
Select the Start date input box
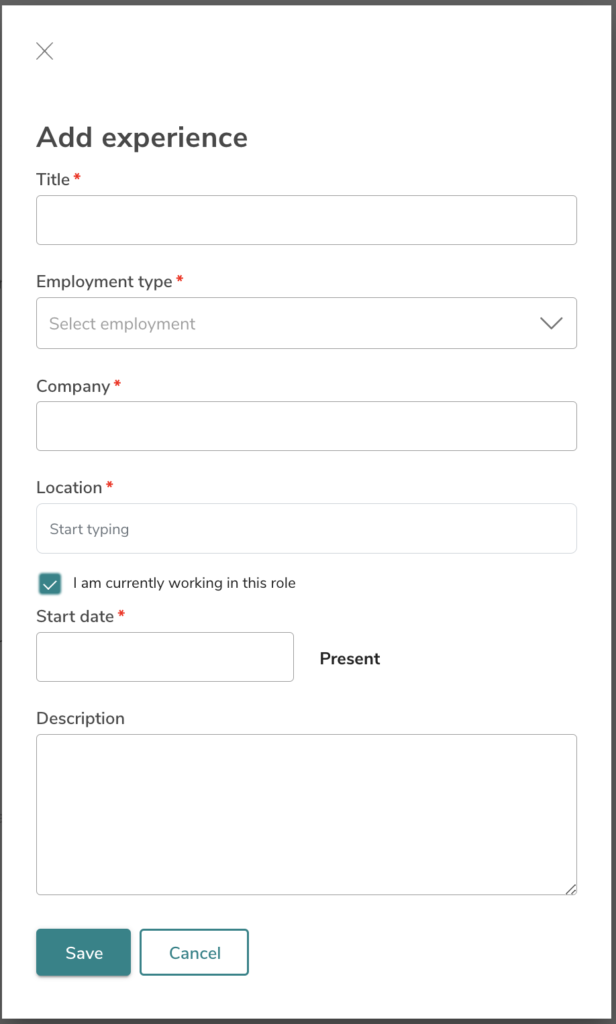(164, 657)
